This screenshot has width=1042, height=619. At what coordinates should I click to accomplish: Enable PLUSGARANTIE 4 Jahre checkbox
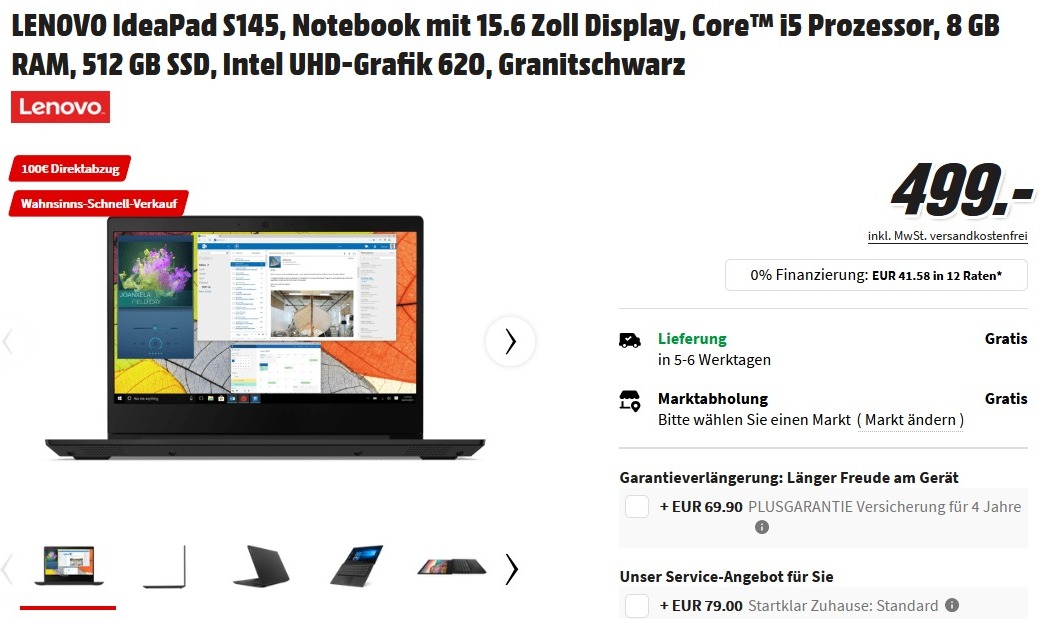click(637, 507)
